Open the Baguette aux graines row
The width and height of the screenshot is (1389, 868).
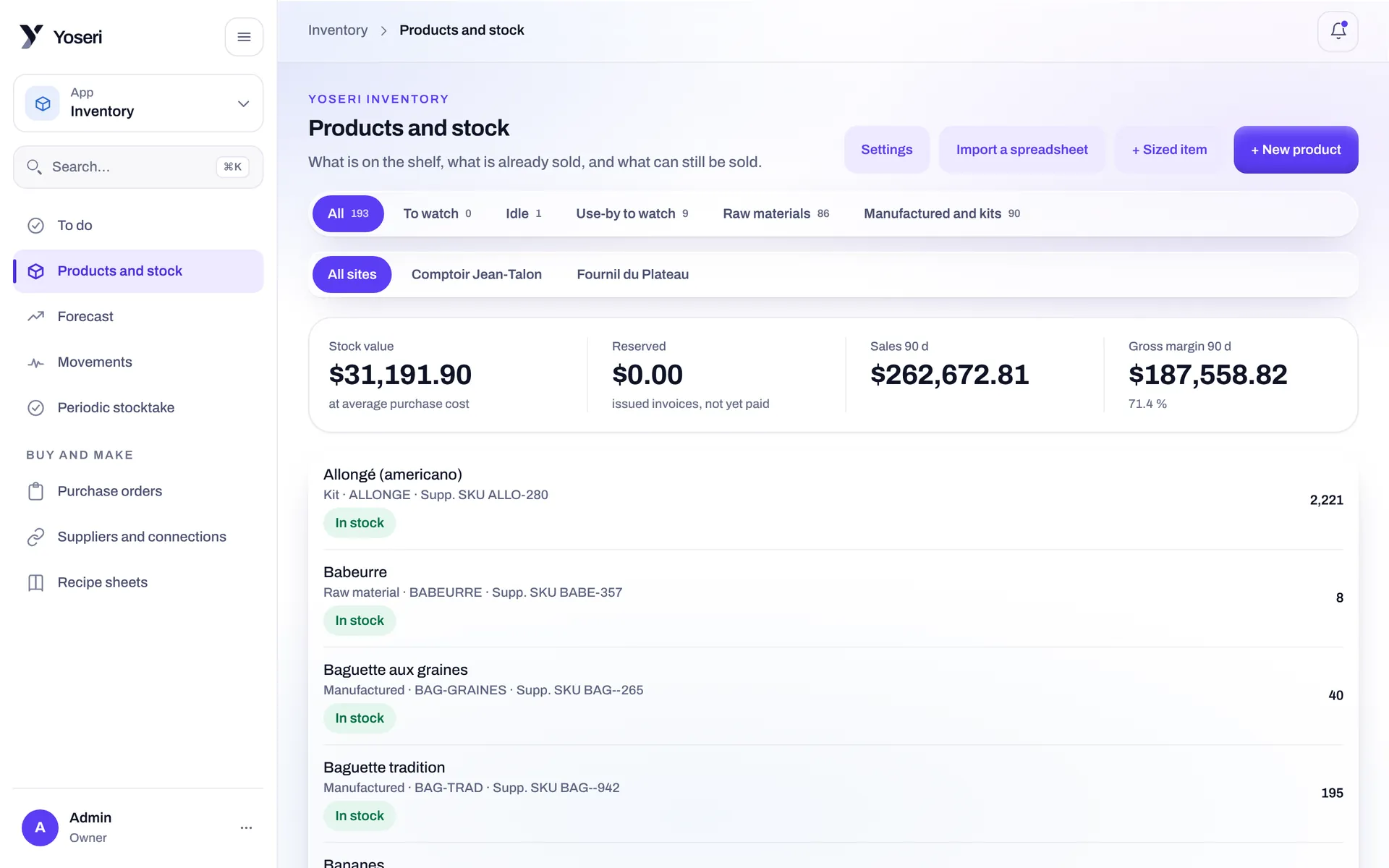tap(833, 696)
